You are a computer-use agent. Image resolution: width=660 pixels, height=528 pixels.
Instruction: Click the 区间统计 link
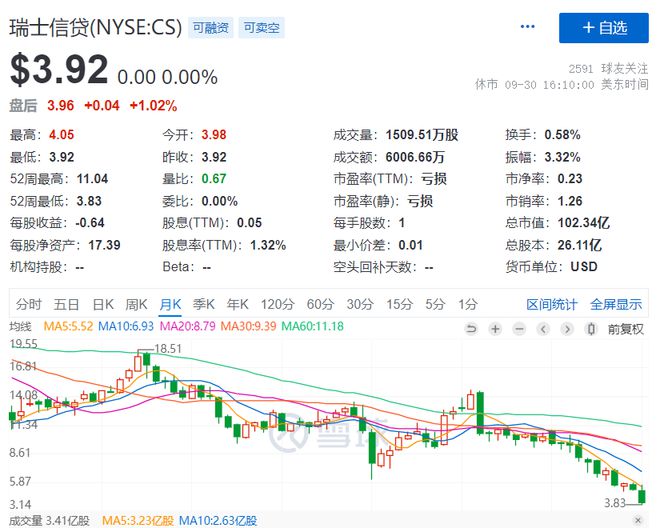click(552, 304)
